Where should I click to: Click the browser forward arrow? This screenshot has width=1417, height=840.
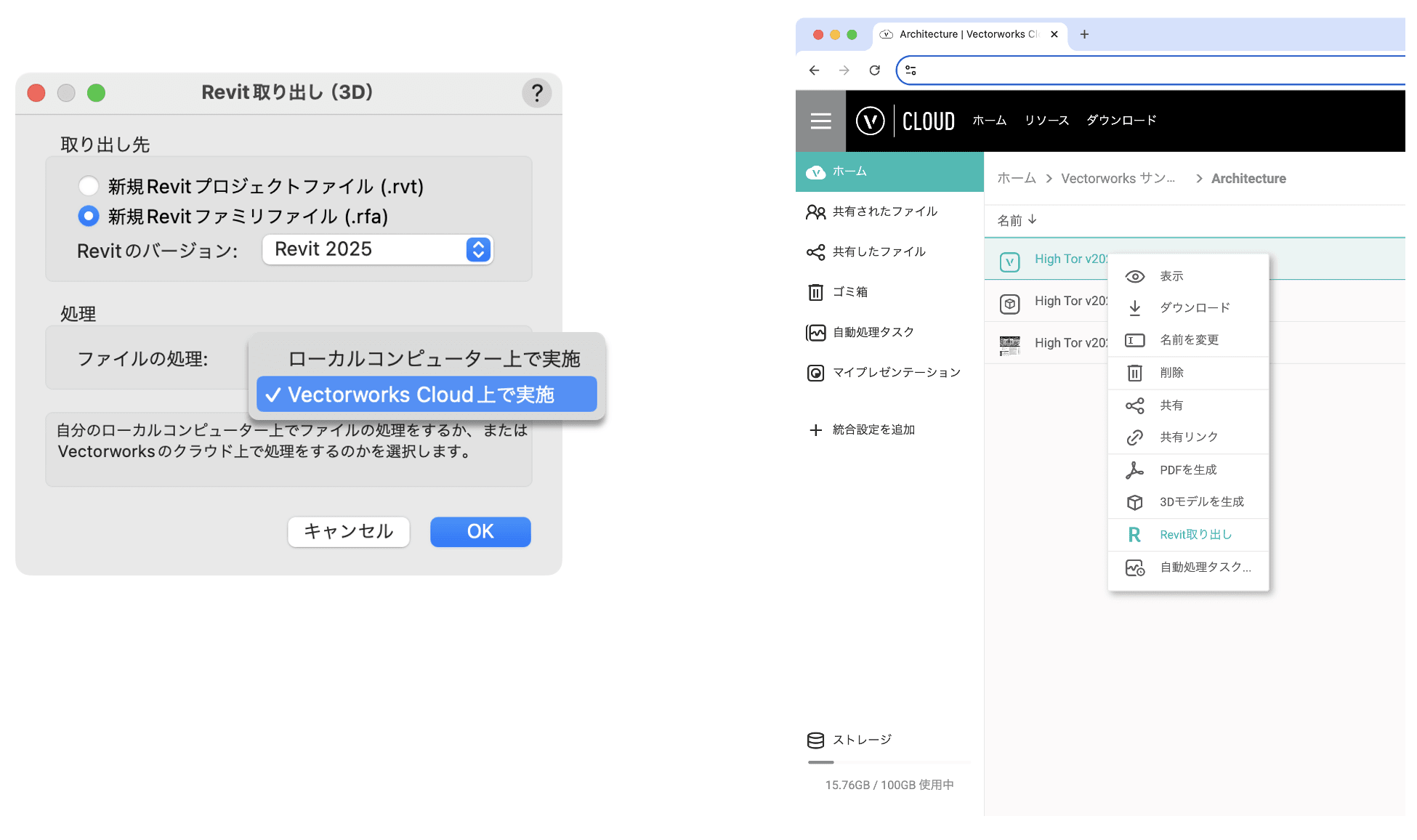pyautogui.click(x=844, y=70)
